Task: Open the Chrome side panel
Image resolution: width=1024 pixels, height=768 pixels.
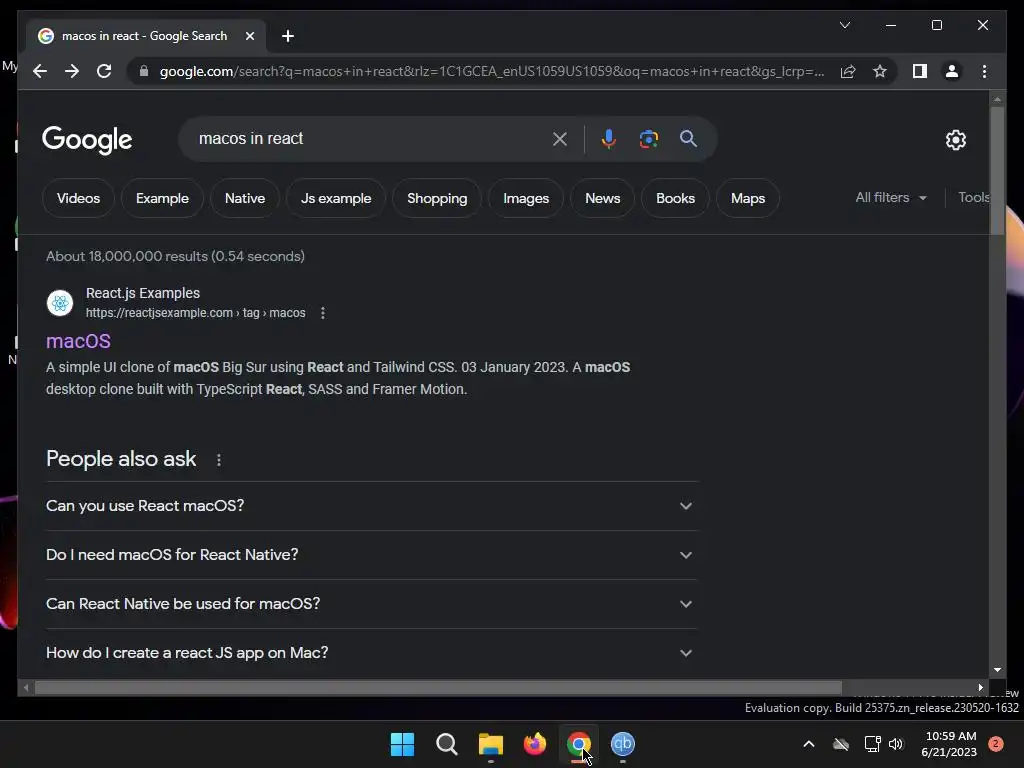Action: (x=920, y=71)
